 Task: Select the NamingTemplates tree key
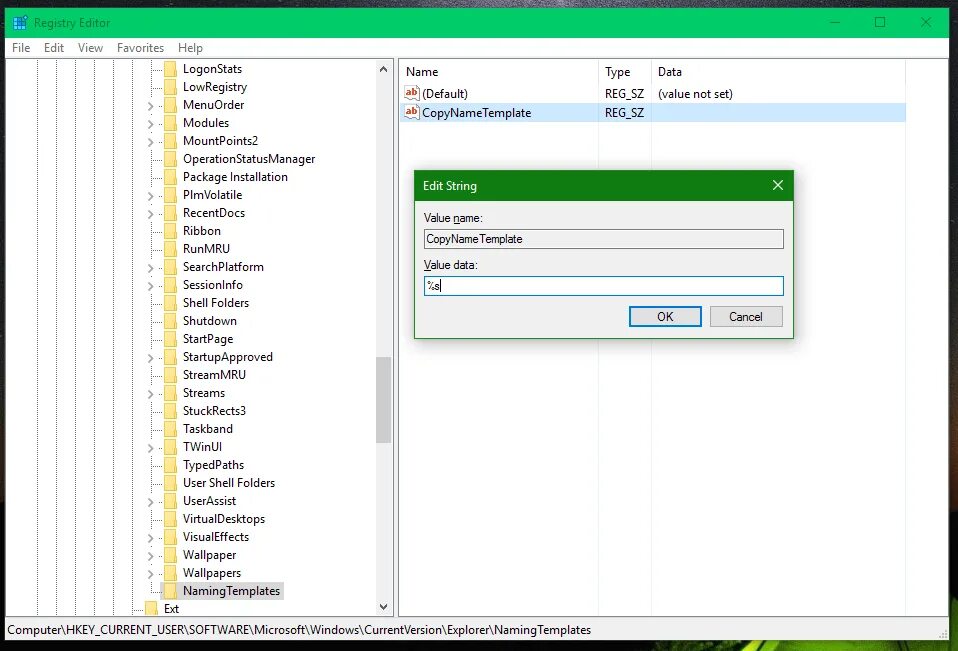click(x=231, y=591)
